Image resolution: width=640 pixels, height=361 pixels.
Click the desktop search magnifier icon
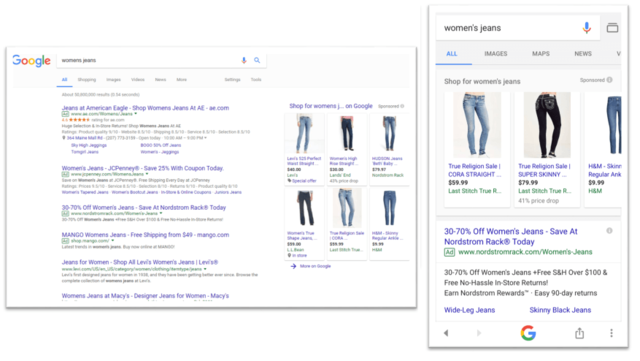(x=257, y=60)
